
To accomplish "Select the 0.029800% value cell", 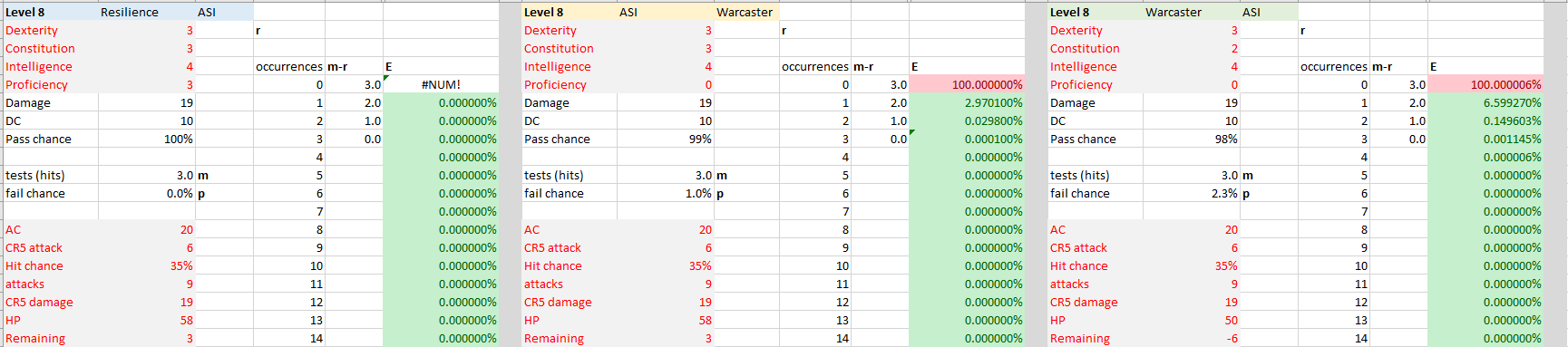I will (x=967, y=120).
